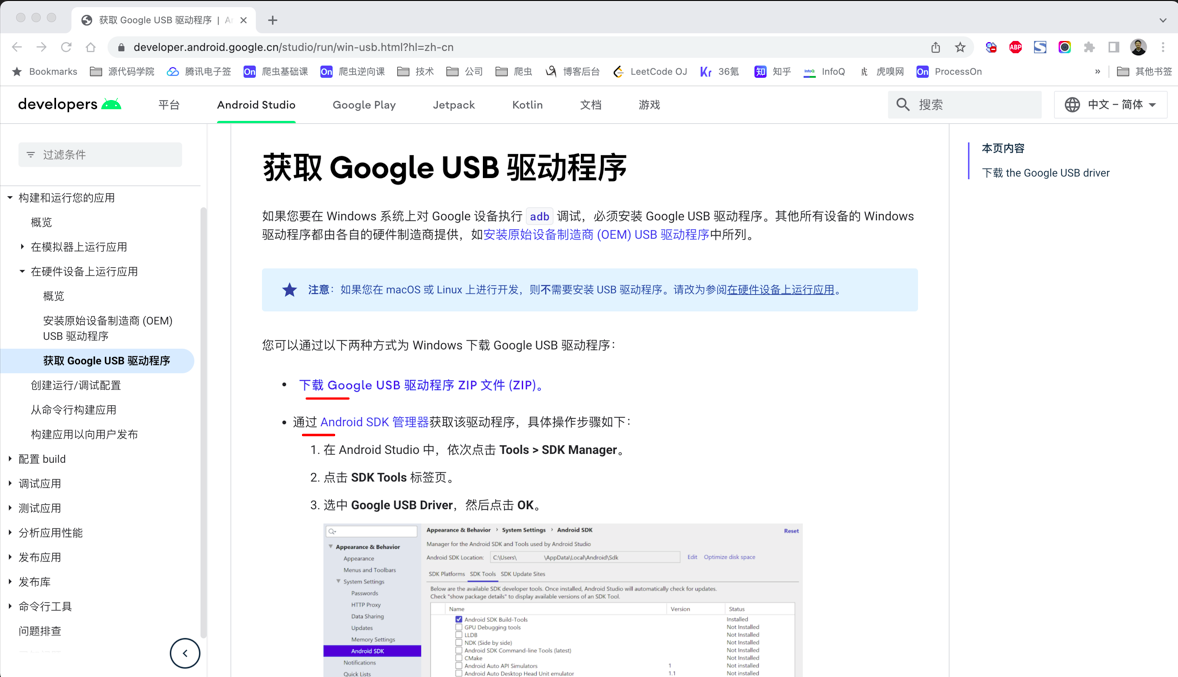Open the InfoQ bookmark
Image resolution: width=1178 pixels, height=677 pixels.
point(824,71)
